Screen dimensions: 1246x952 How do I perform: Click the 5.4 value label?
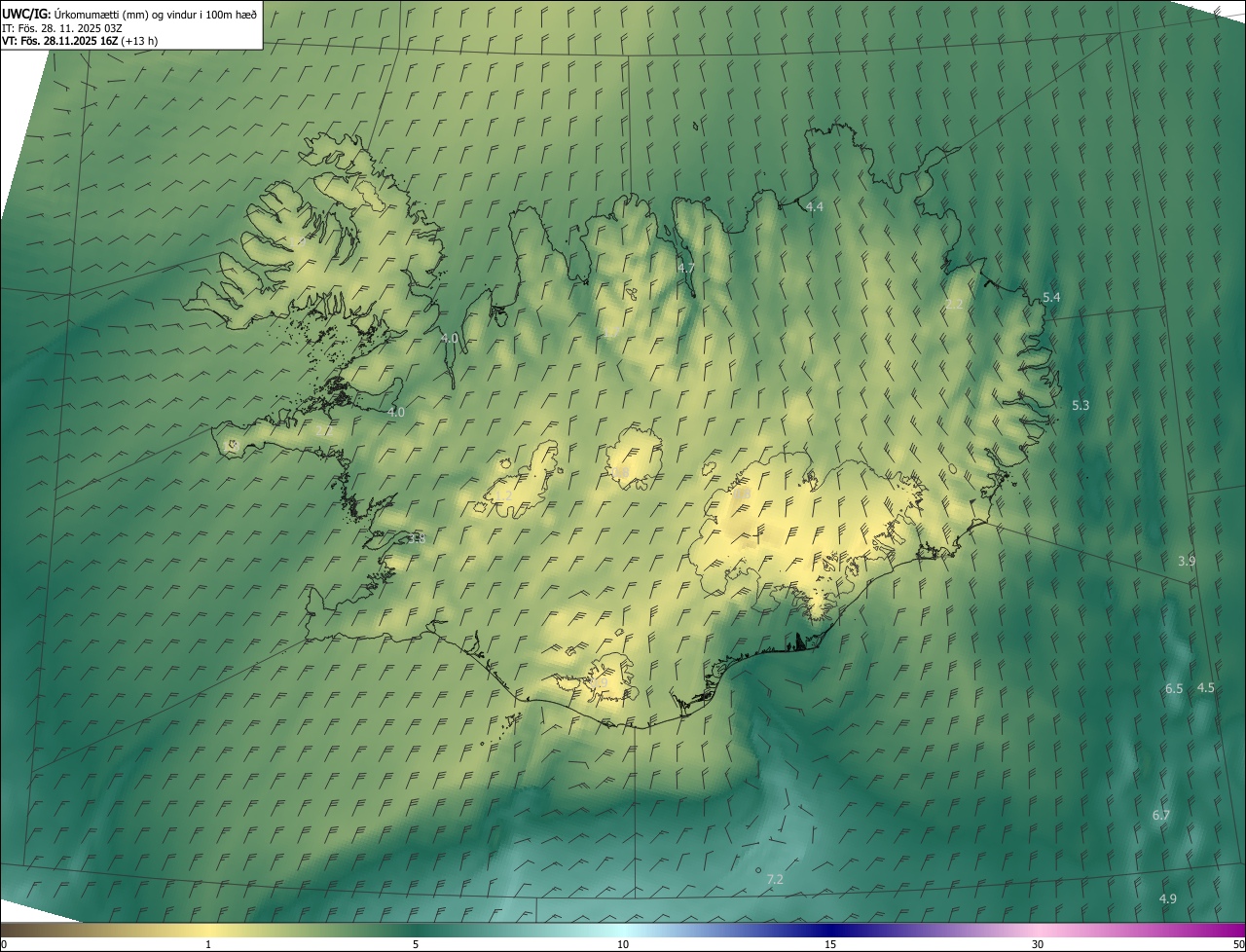click(1051, 297)
